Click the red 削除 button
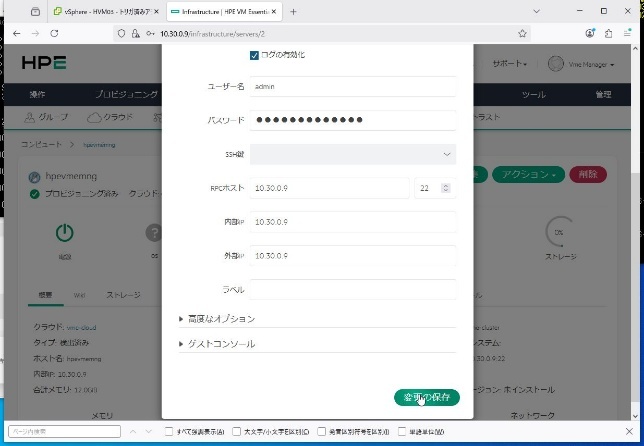The height and width of the screenshot is (446, 644). click(587, 174)
